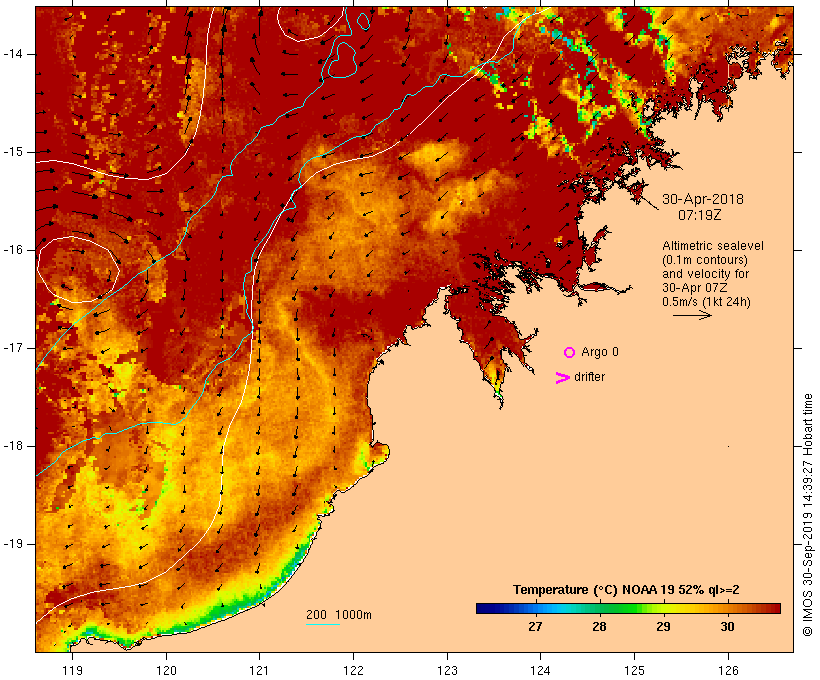Click longitude axis label 122
The image size is (820, 680).
click(354, 670)
